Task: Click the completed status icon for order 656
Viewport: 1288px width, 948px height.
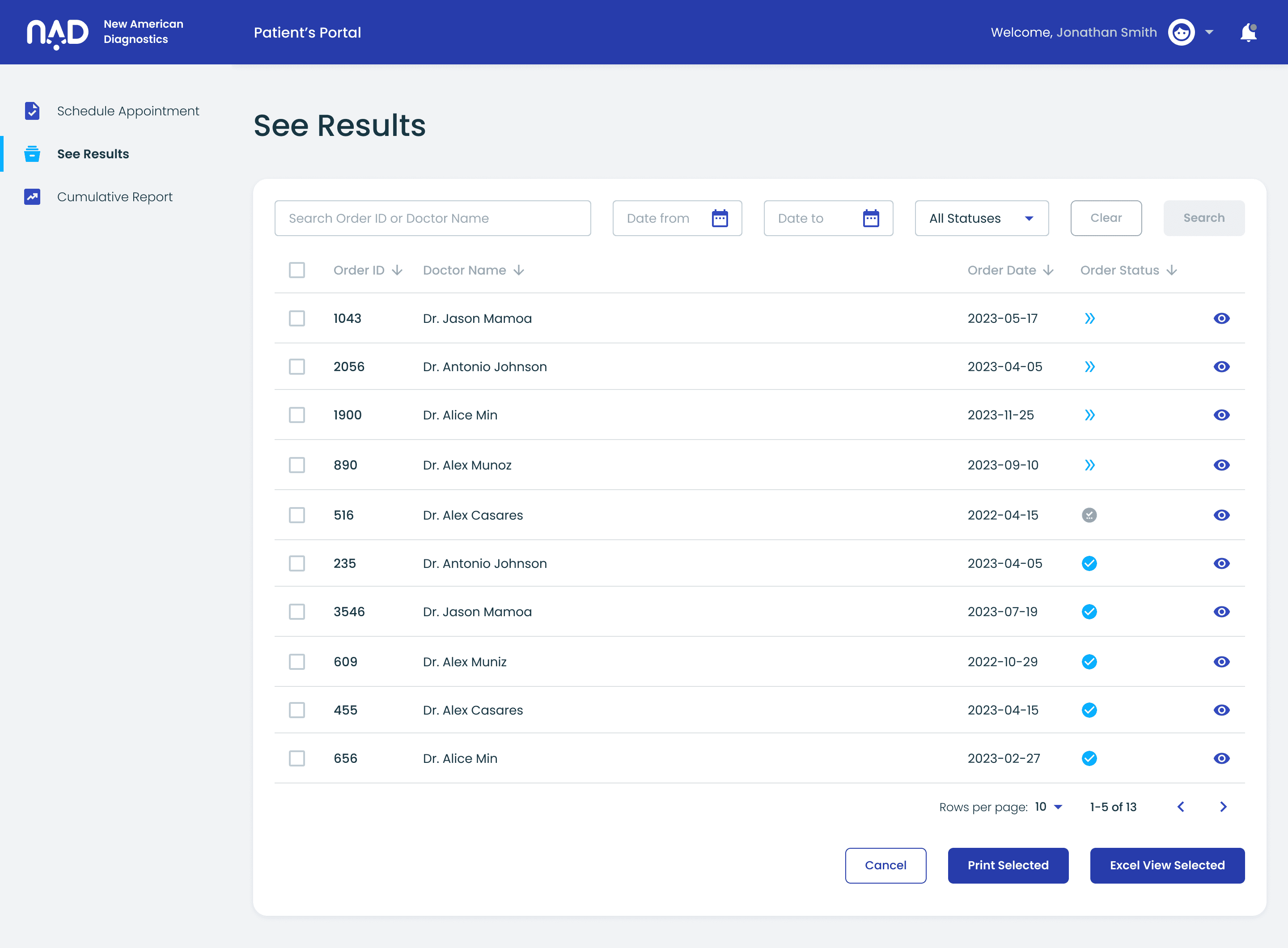Action: tap(1089, 758)
